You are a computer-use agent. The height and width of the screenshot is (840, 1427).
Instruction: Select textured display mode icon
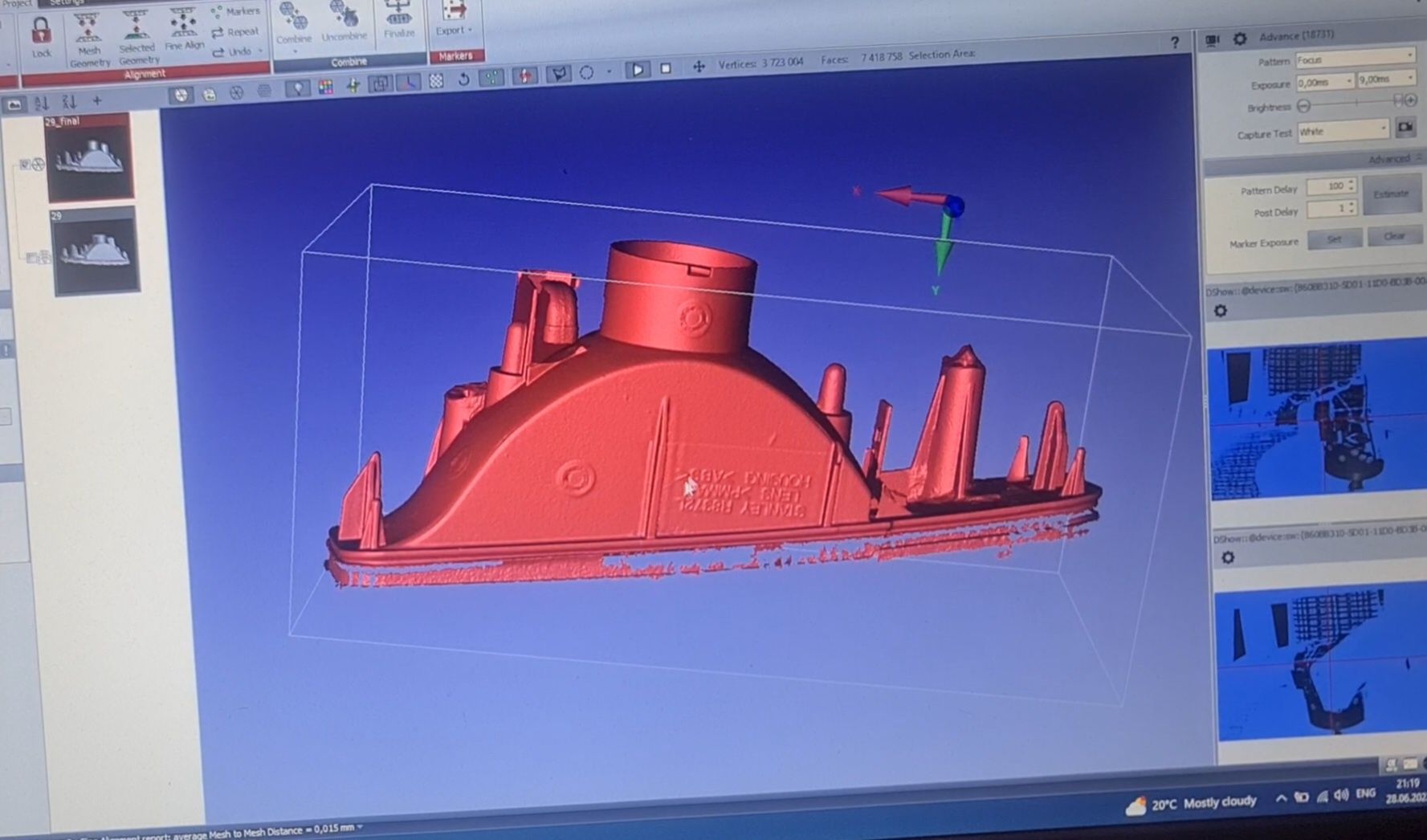coord(209,94)
